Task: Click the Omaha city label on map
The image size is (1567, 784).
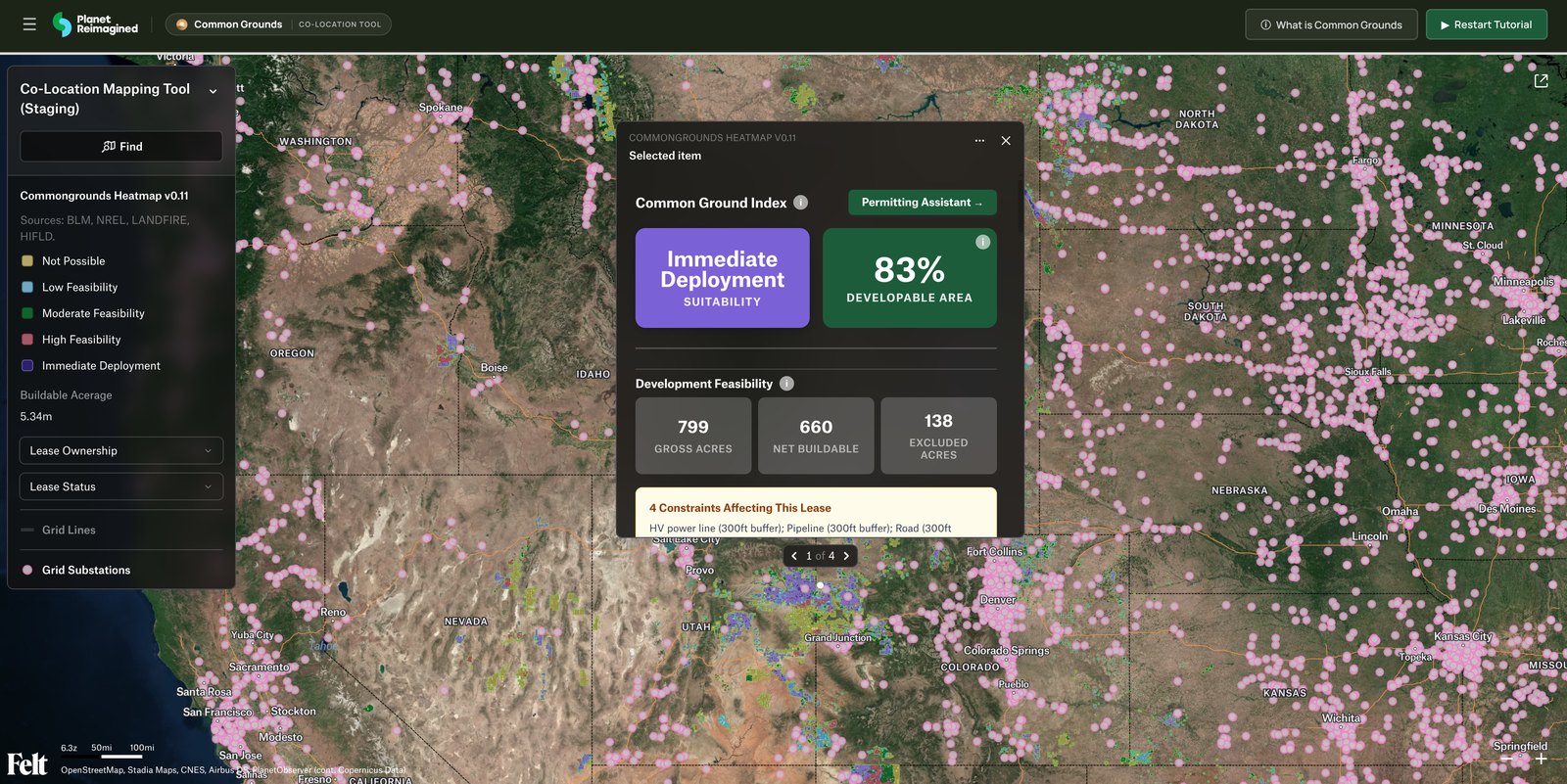Action: [x=1400, y=512]
